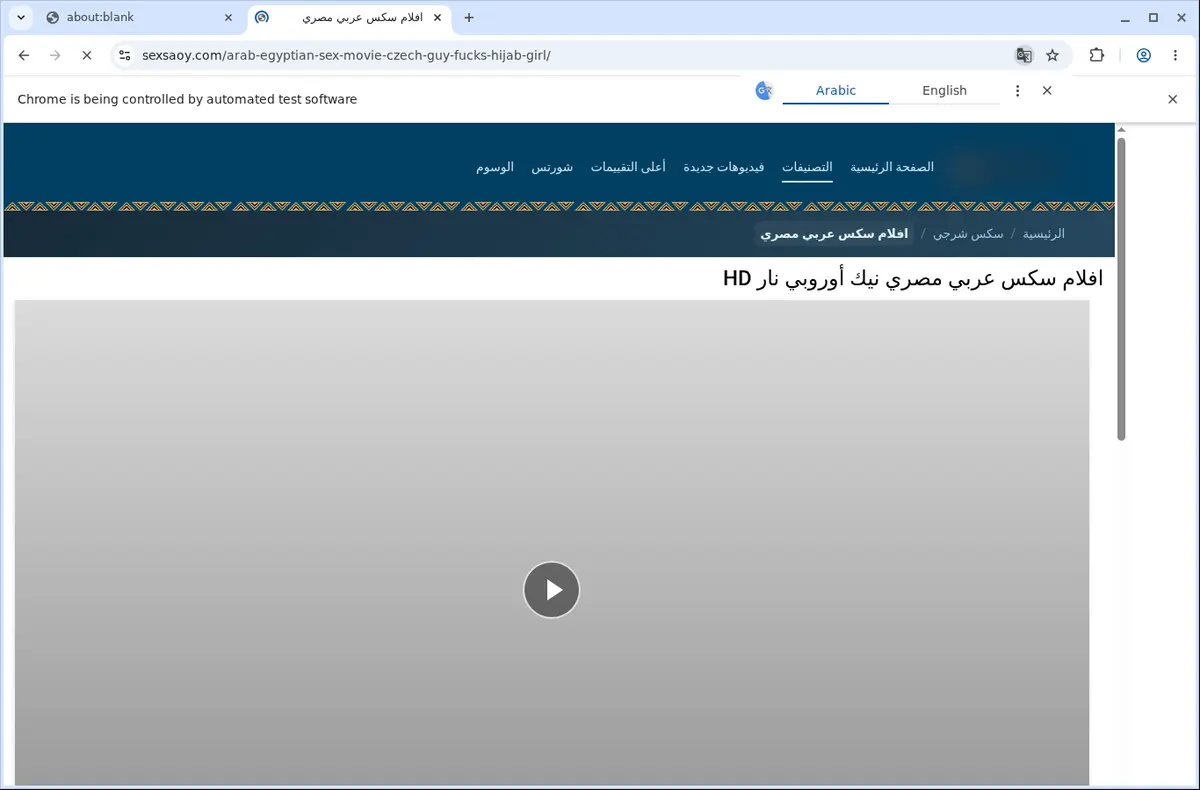Image resolution: width=1200 pixels, height=790 pixels.
Task: Open the tab search dropdown arrow
Action: (x=20, y=17)
